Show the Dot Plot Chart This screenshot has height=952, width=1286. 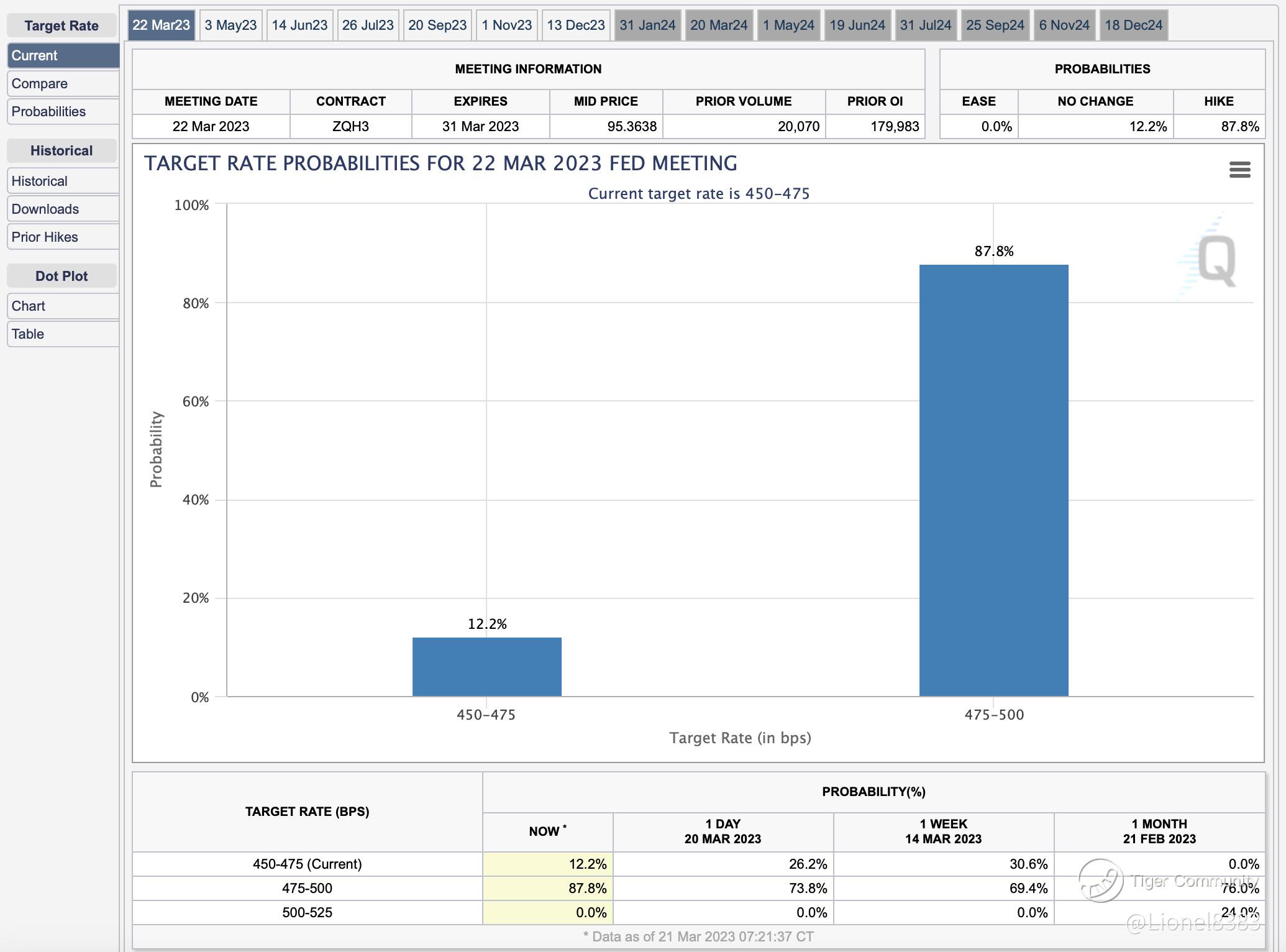coord(62,306)
